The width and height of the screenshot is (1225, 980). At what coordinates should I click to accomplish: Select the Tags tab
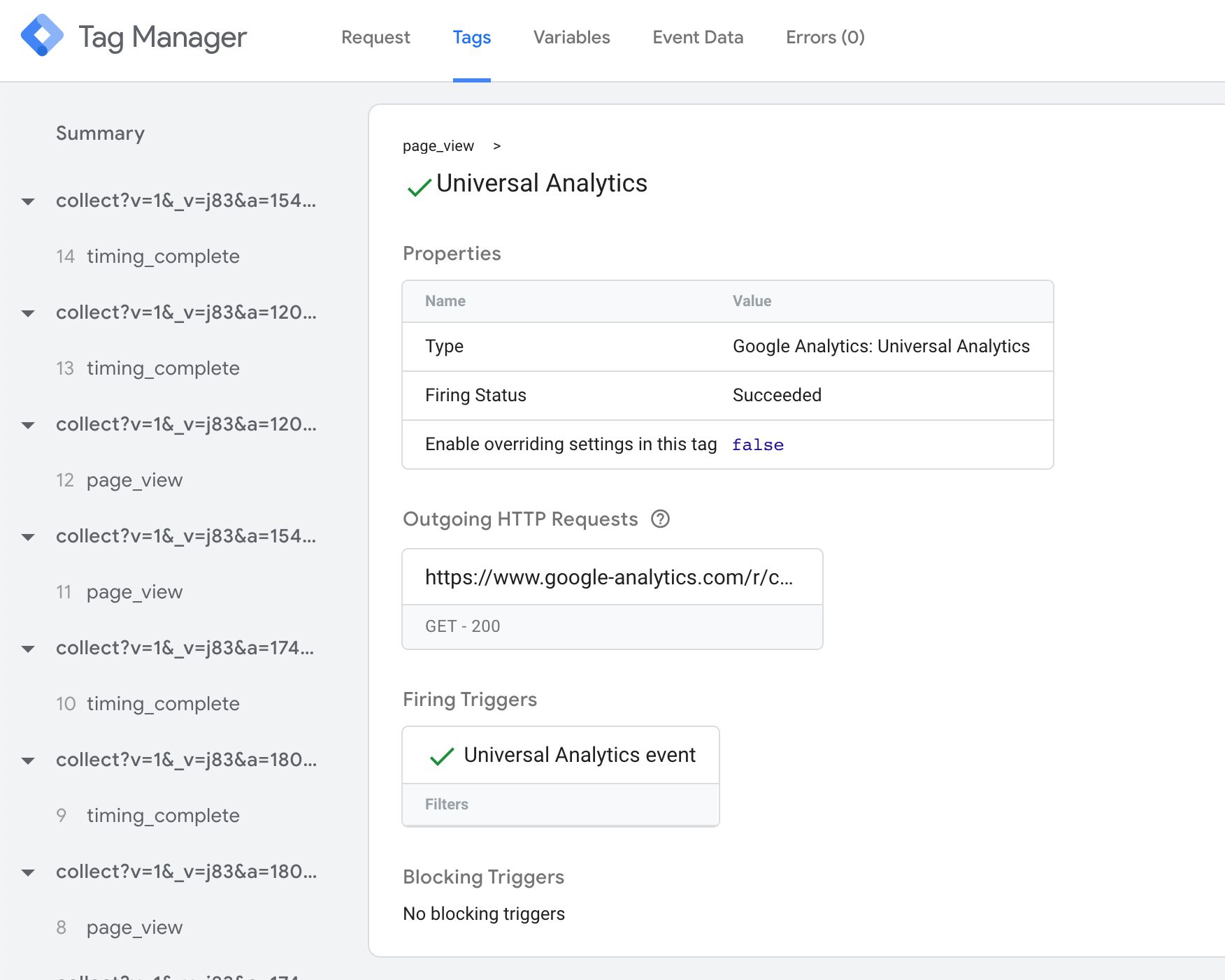pyautogui.click(x=472, y=37)
